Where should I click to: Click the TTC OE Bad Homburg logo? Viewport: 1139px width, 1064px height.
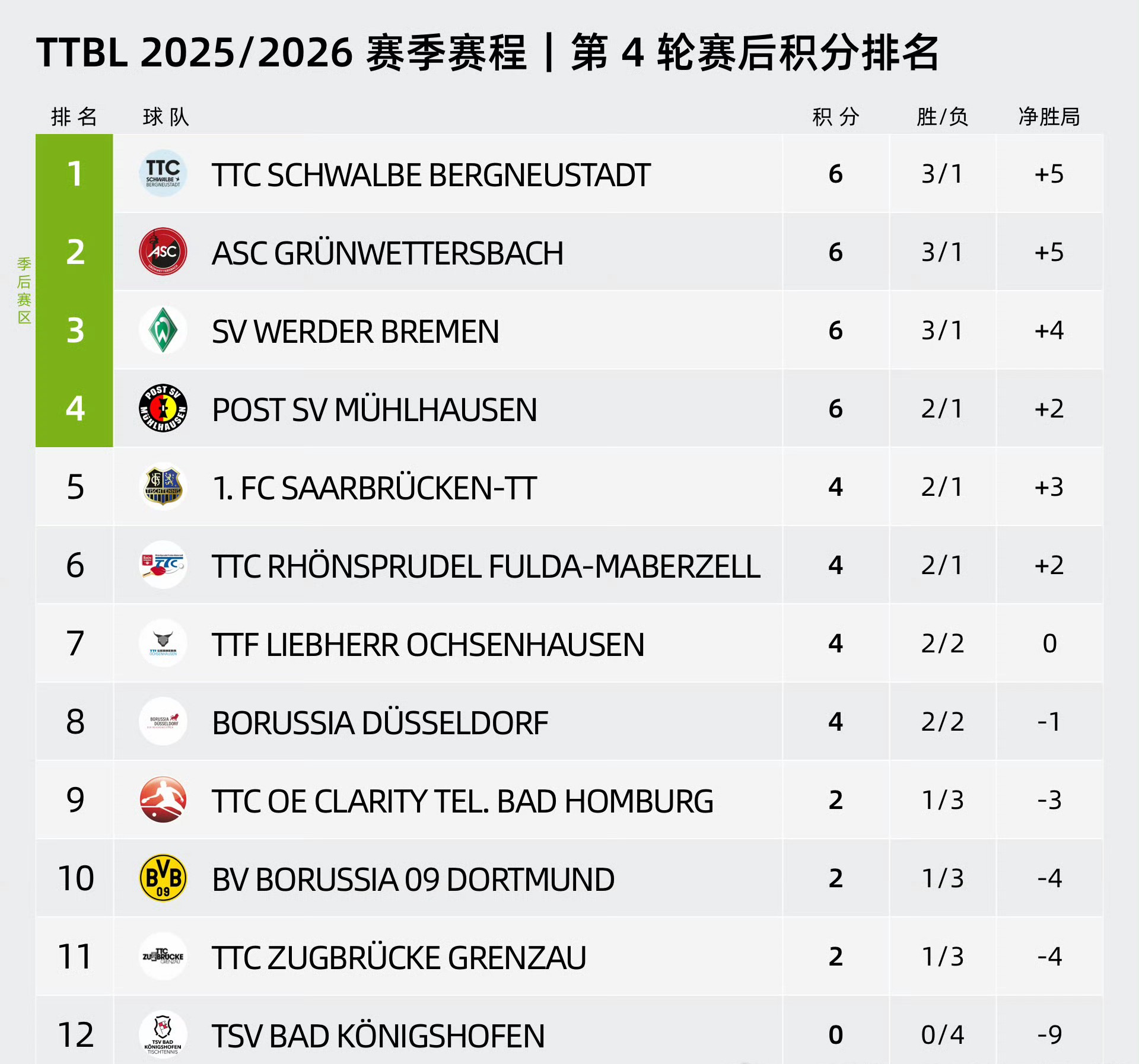[x=163, y=799]
